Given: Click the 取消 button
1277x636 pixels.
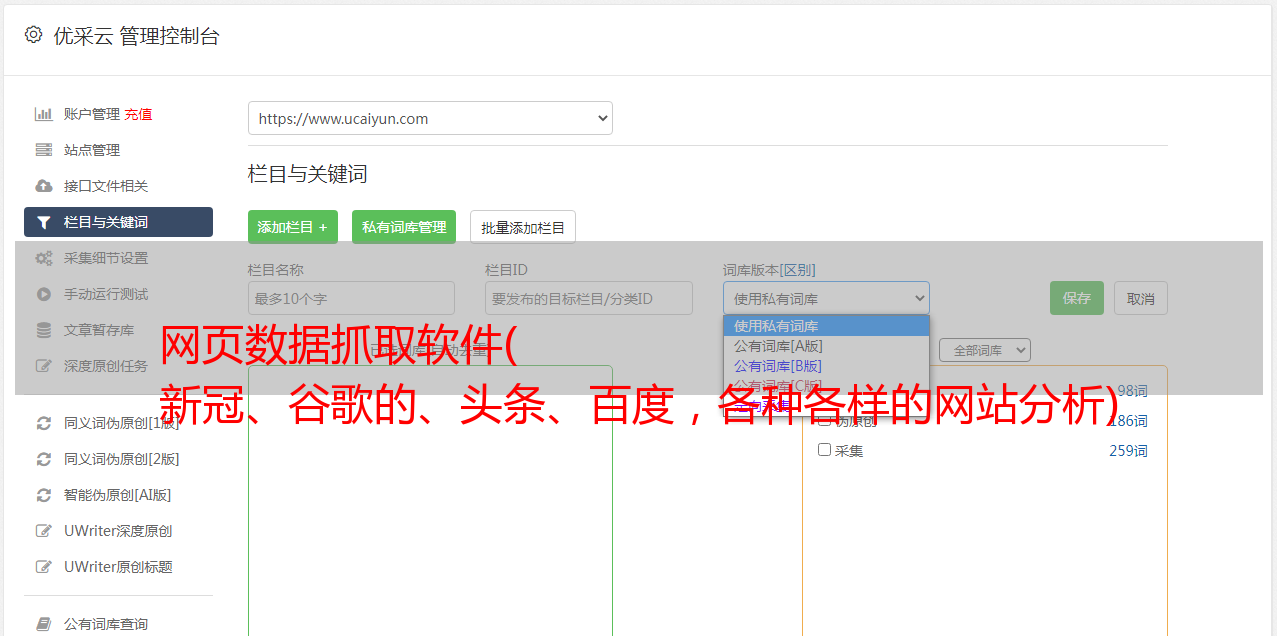Looking at the screenshot, I should point(1141,298).
